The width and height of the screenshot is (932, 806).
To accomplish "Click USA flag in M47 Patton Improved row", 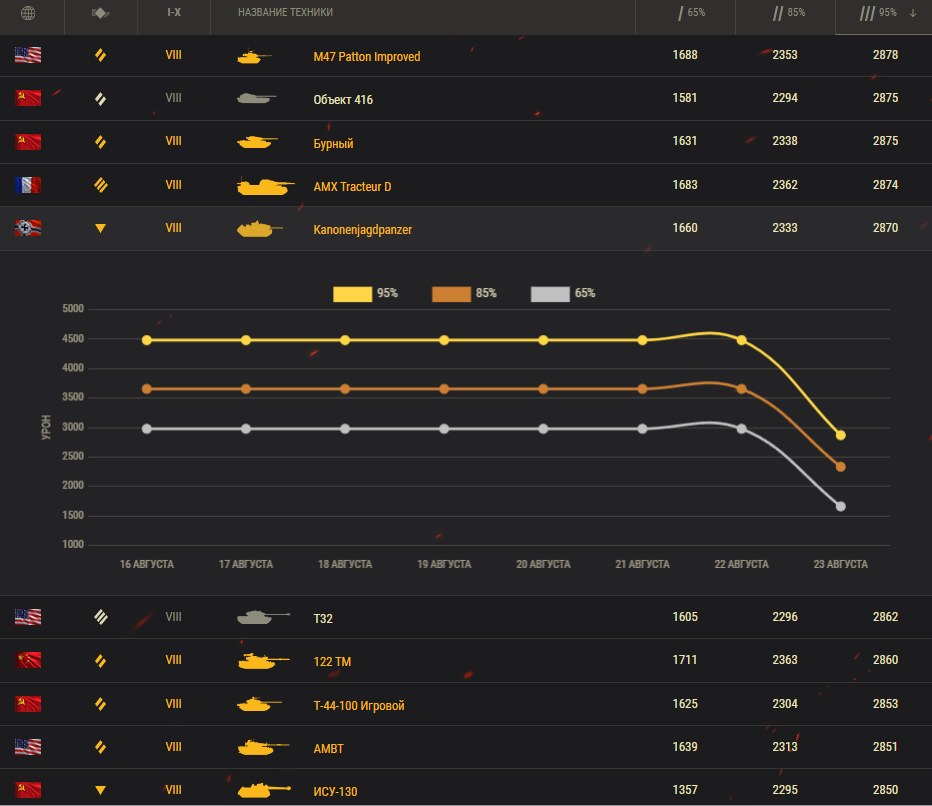I will pos(28,55).
